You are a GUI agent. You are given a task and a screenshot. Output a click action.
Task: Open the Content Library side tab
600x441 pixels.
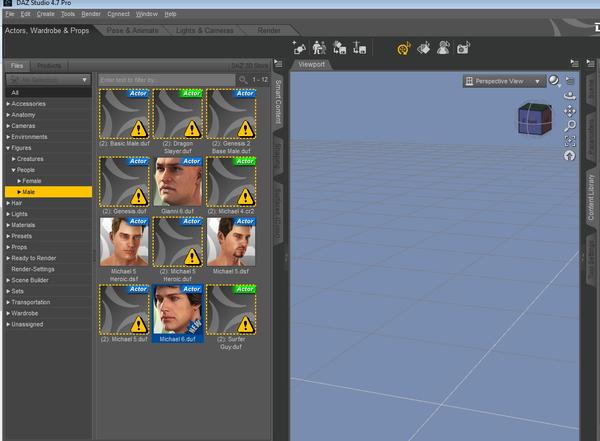click(x=590, y=197)
